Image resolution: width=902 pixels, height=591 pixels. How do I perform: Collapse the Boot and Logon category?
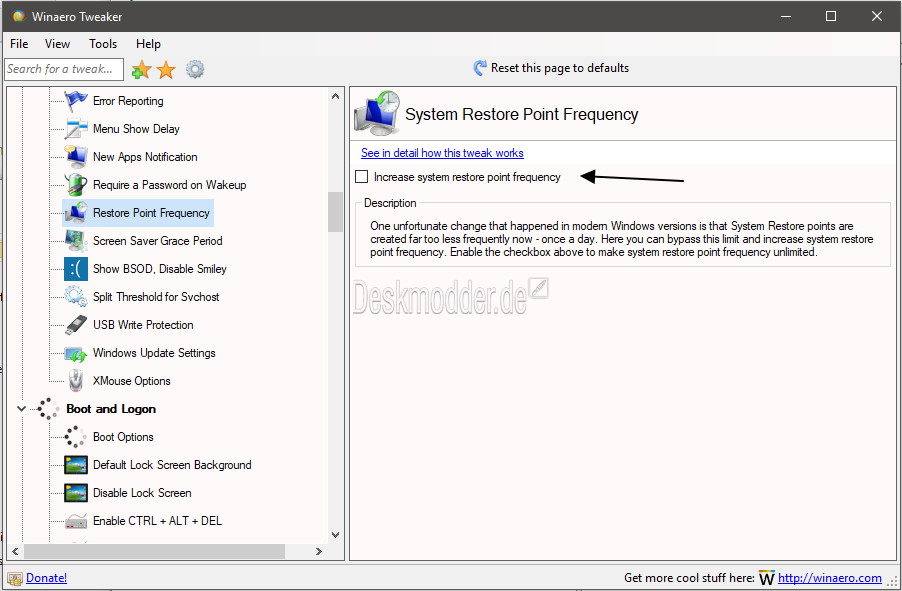(x=21, y=409)
